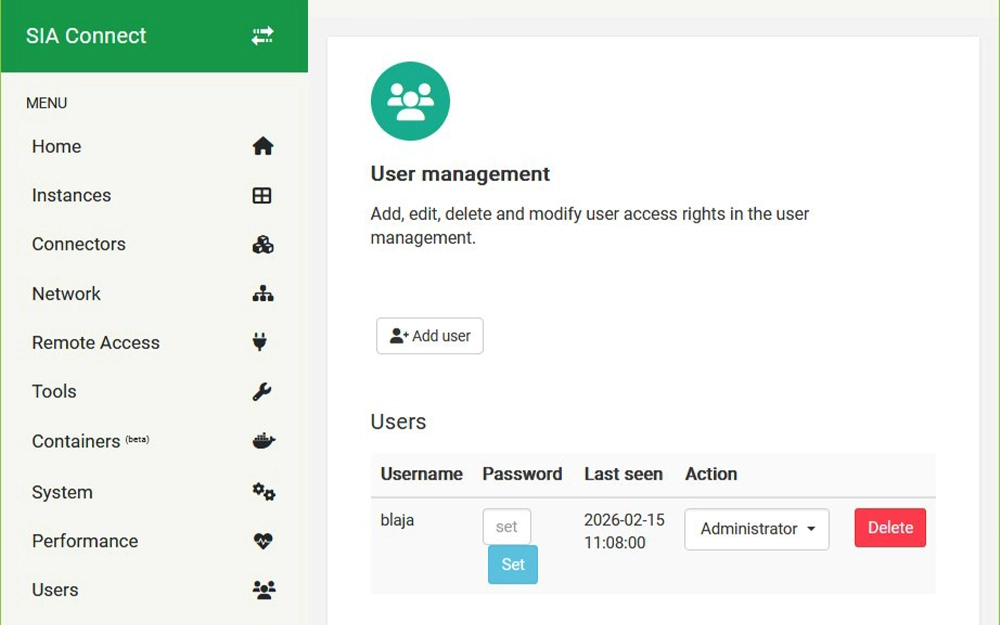The image size is (1000, 625).
Task: Open the Containers (beta) menu item
Action: (x=91, y=441)
